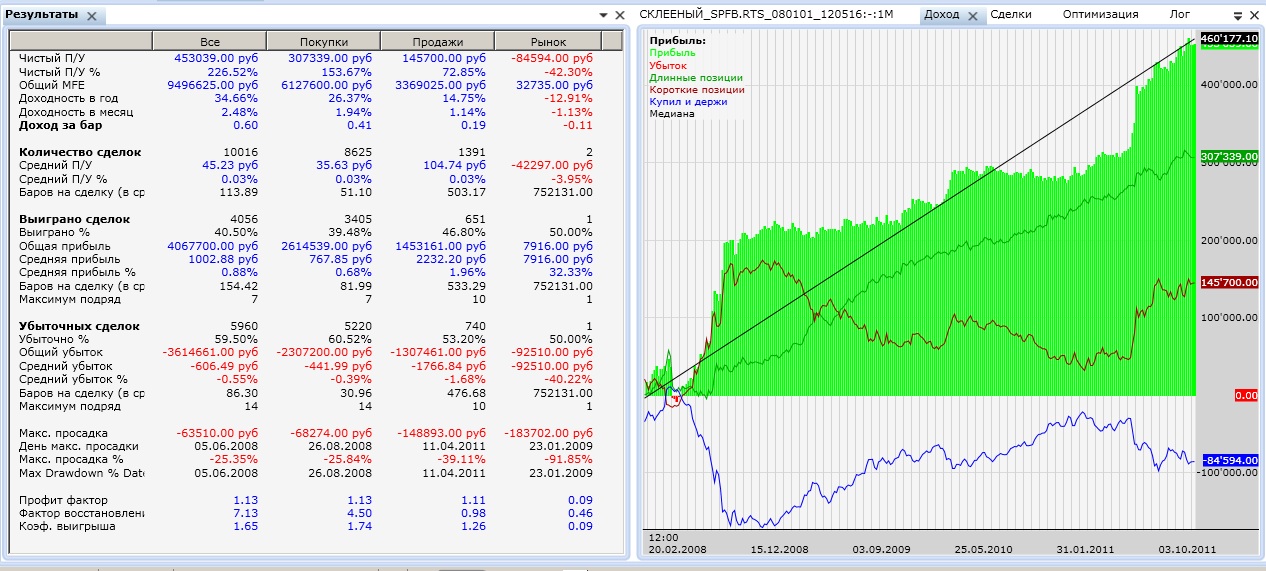The image size is (1266, 571).
Task: Click the Купил и держи legend entry
Action: 688,101
